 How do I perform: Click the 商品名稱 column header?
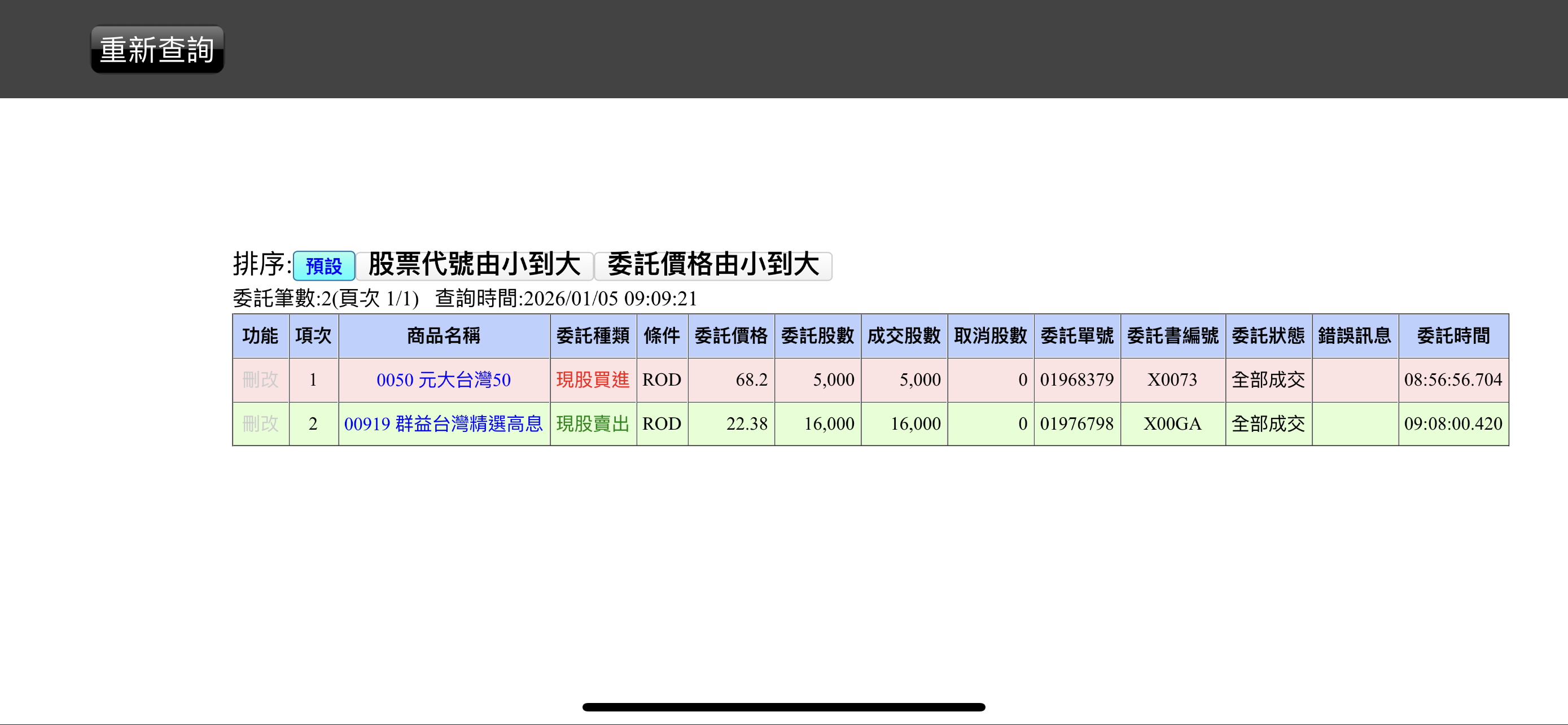(443, 335)
